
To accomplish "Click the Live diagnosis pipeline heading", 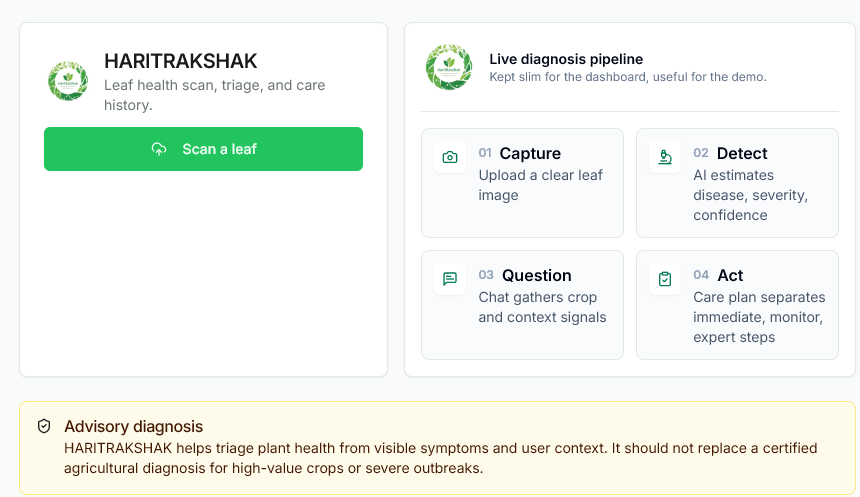I will point(566,59).
